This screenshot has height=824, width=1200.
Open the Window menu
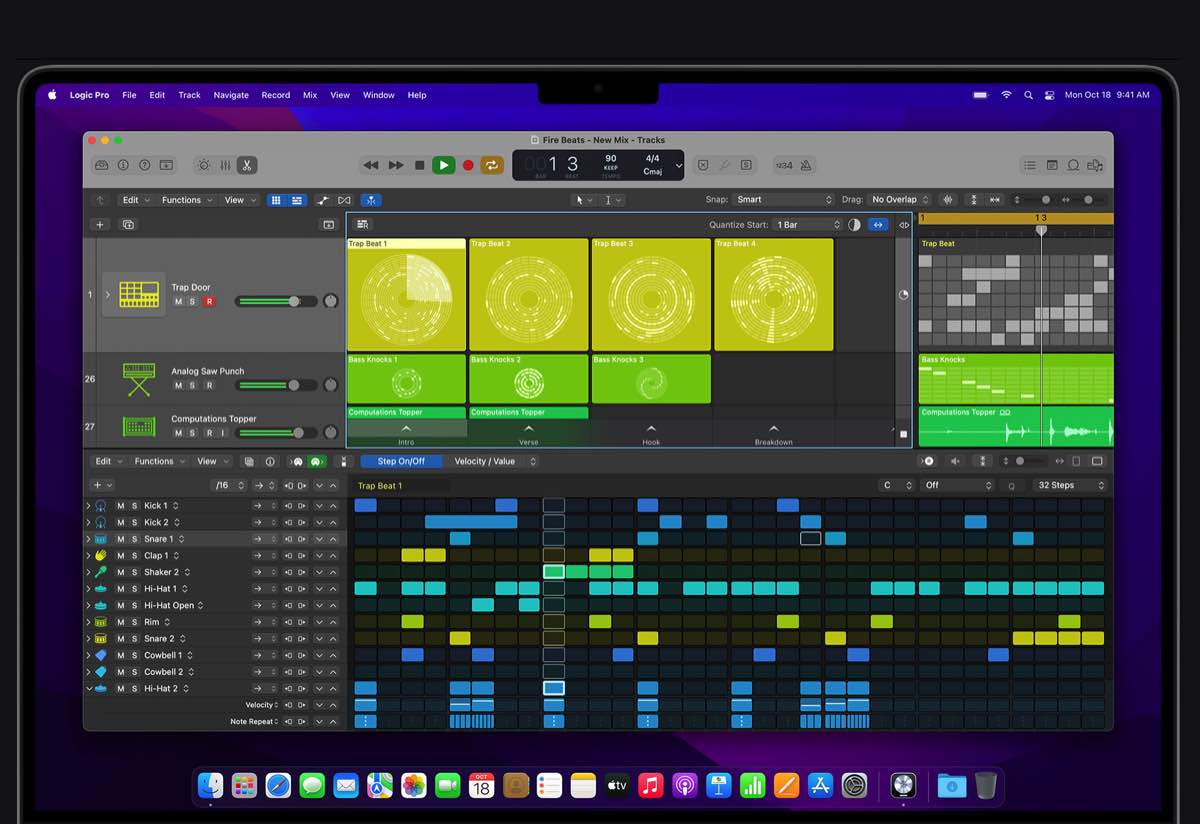click(x=379, y=95)
